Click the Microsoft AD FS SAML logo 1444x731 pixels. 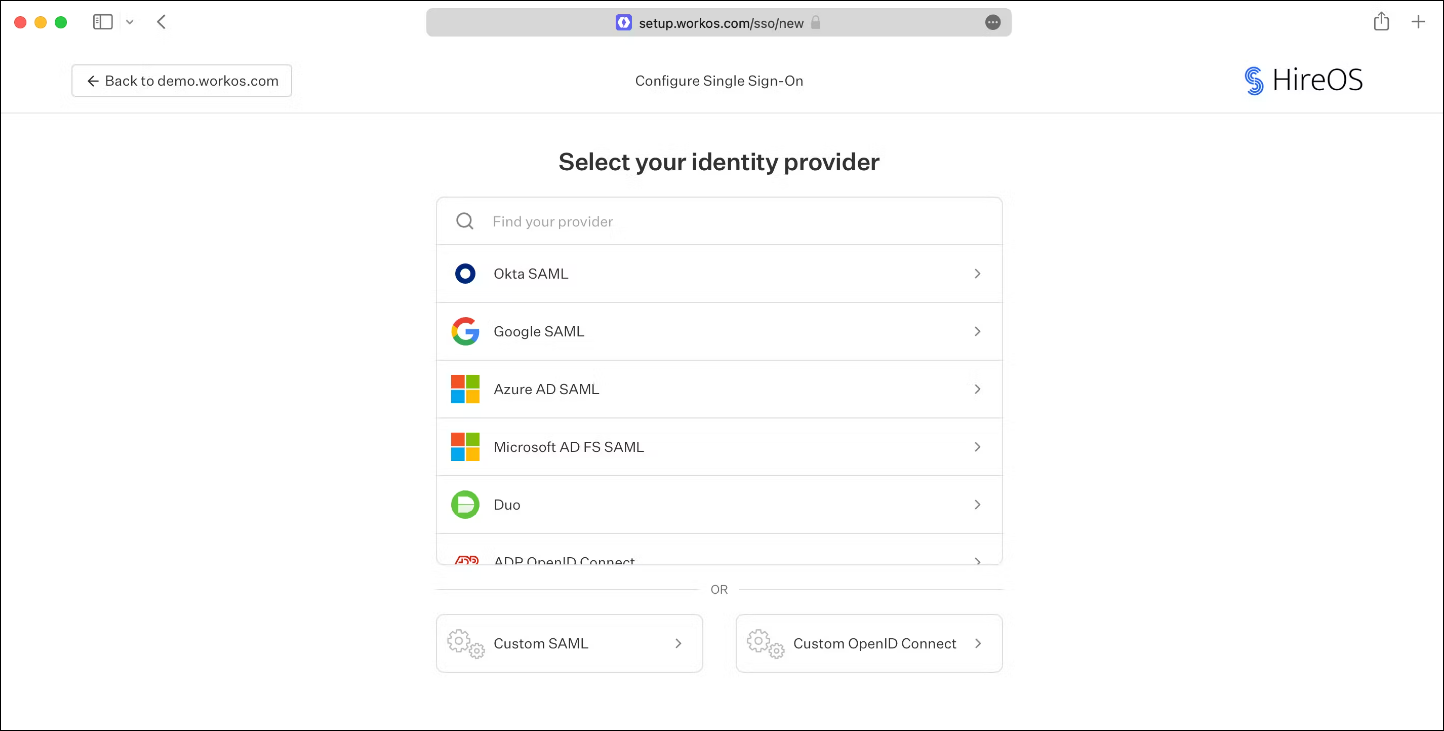pyautogui.click(x=465, y=447)
